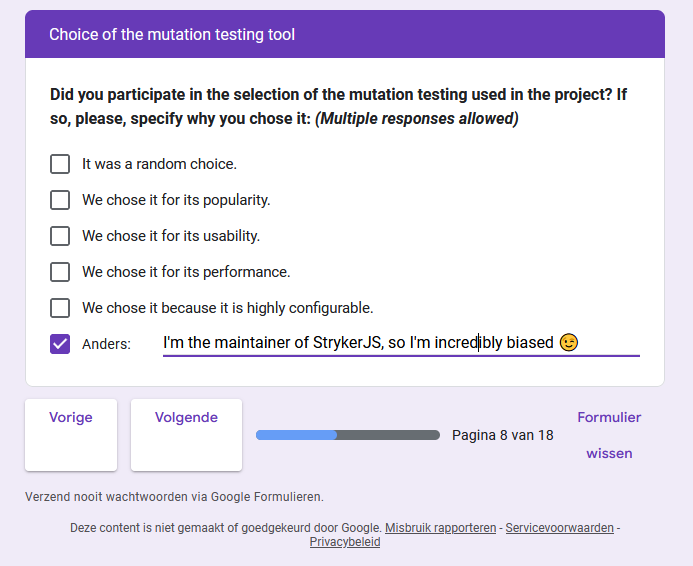Click the page progress bar

[348, 435]
